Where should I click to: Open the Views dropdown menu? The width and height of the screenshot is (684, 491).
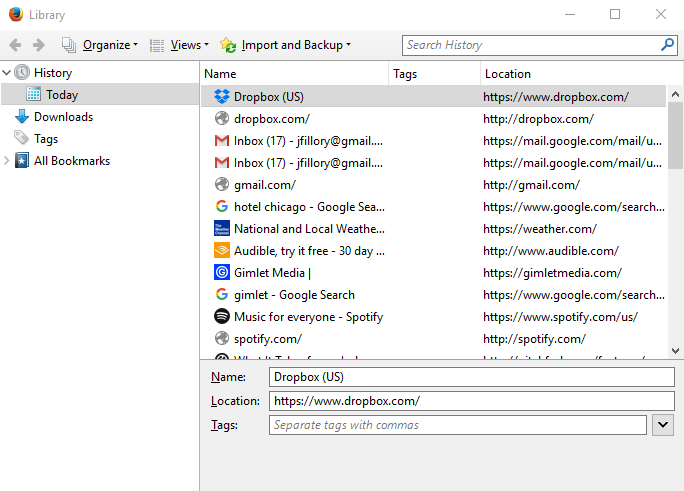coord(179,45)
